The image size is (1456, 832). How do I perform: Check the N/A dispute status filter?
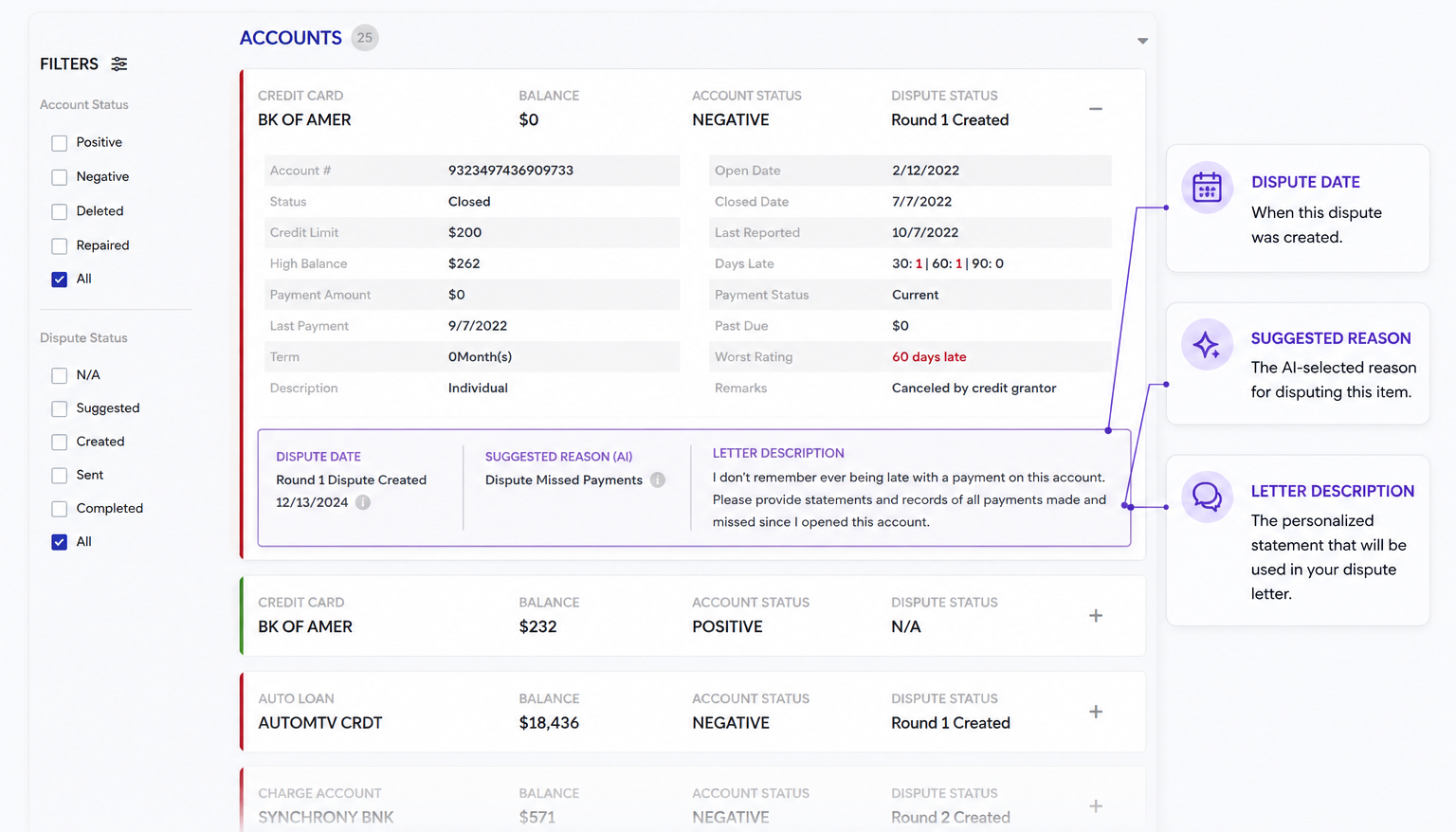(60, 375)
